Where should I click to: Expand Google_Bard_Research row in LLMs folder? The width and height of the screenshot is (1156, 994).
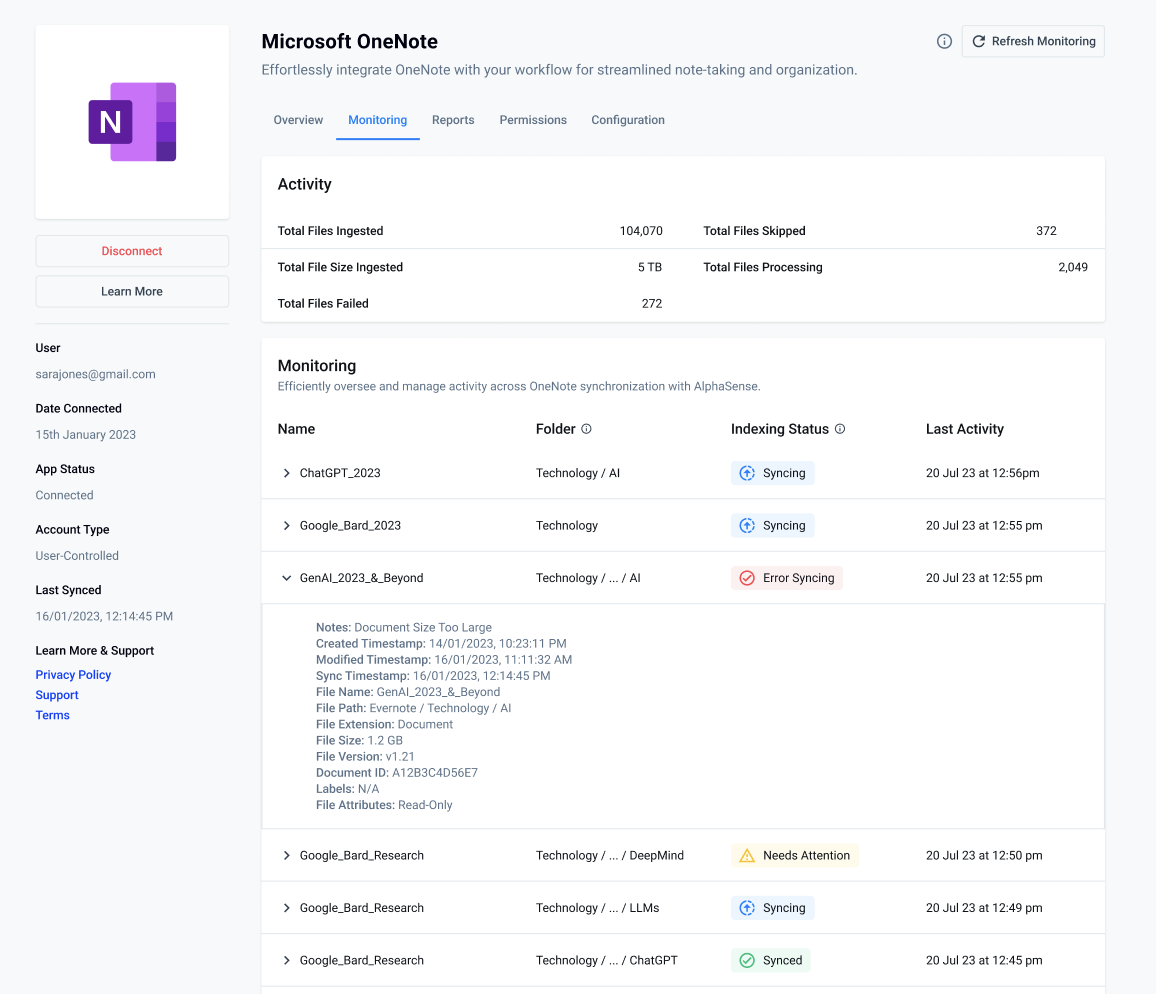(x=286, y=908)
